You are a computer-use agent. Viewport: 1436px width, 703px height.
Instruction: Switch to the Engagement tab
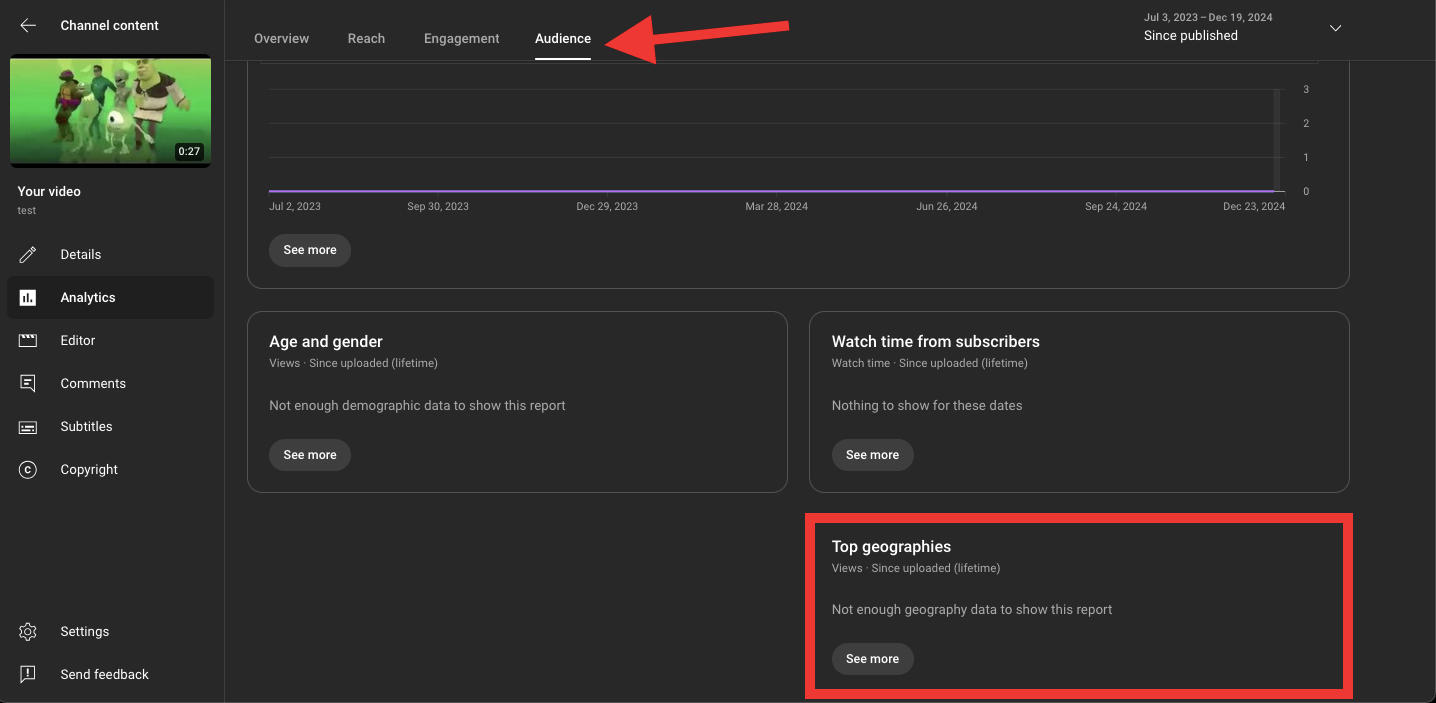461,38
